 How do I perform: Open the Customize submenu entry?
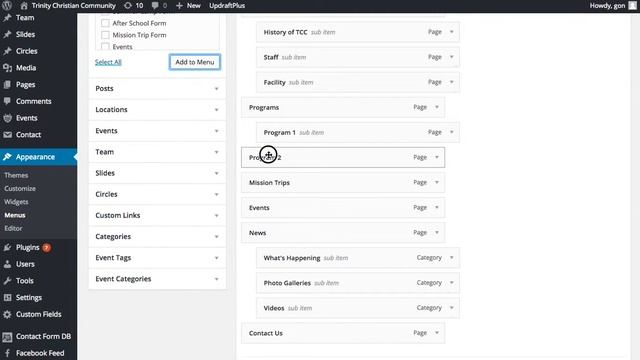coord(20,189)
